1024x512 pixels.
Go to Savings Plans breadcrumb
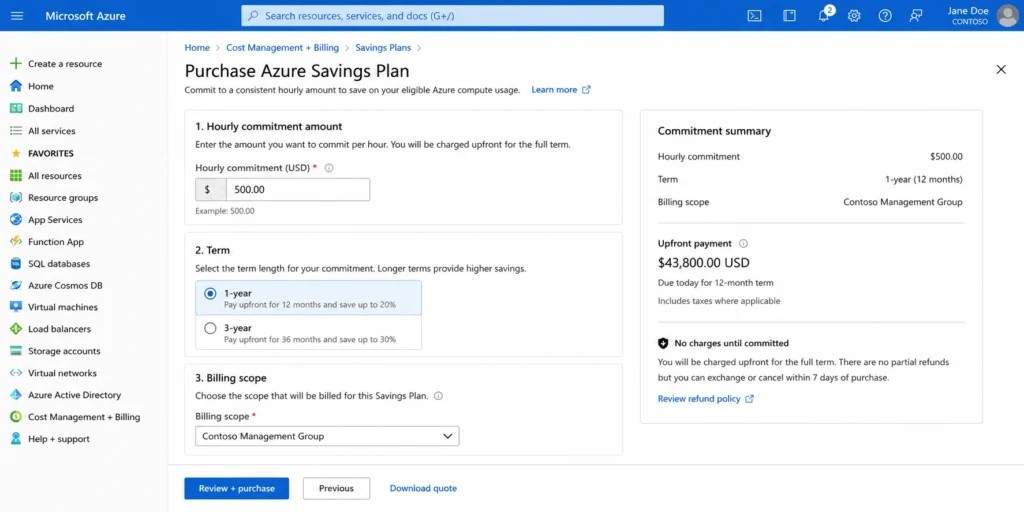(x=383, y=48)
